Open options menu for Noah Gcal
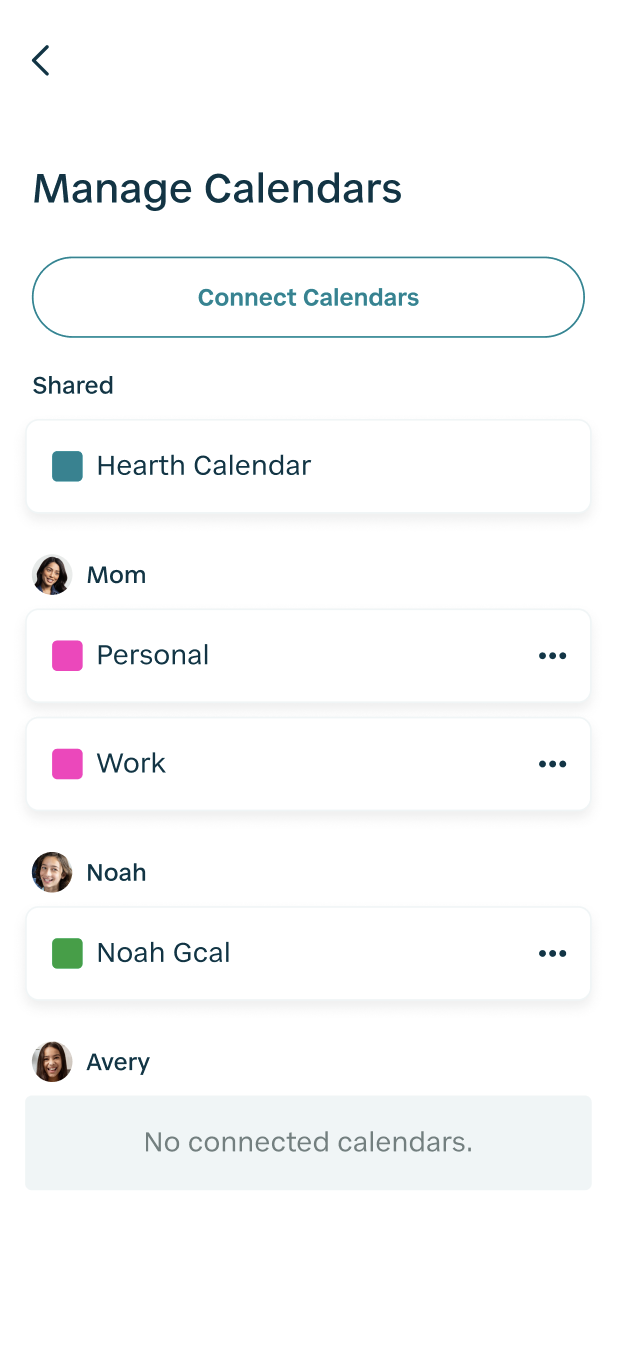618x1350 pixels. [552, 954]
